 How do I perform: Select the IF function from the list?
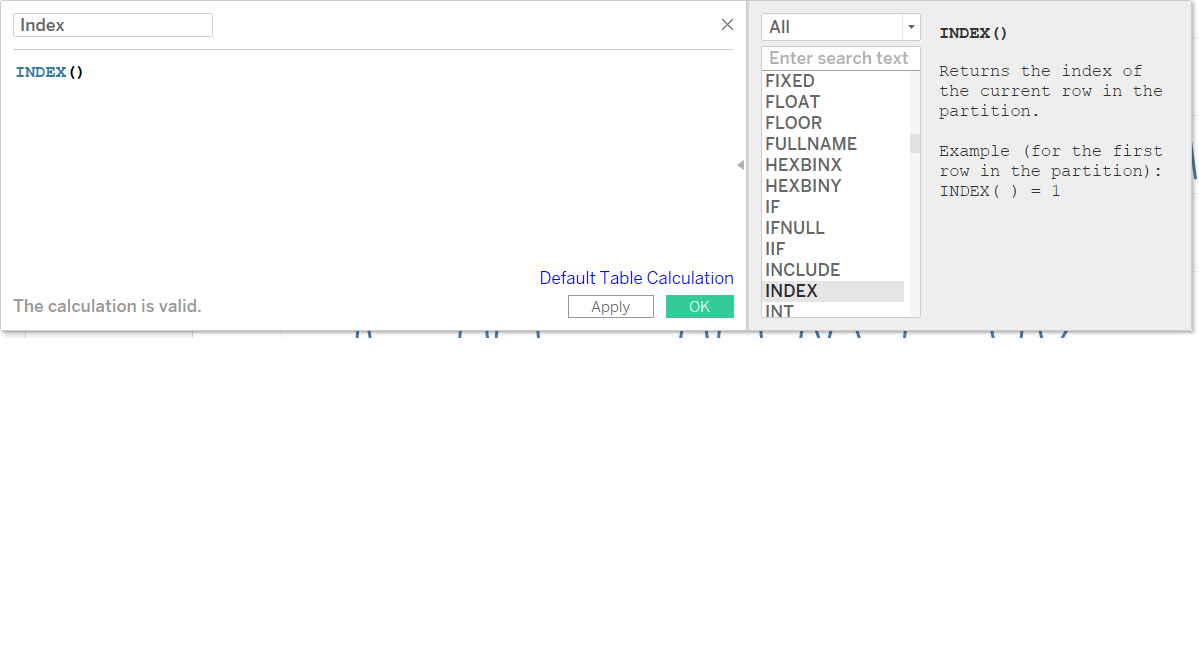point(771,206)
